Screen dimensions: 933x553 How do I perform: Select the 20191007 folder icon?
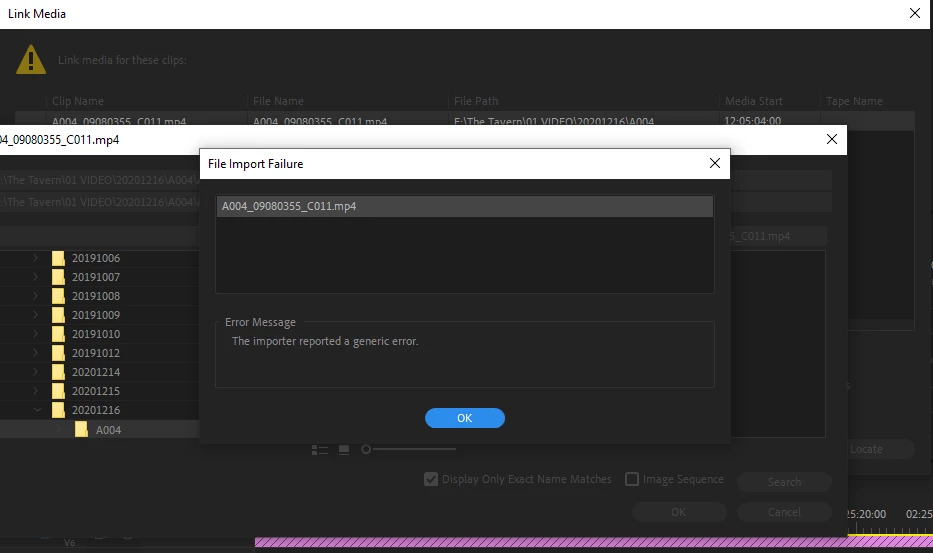(58, 277)
